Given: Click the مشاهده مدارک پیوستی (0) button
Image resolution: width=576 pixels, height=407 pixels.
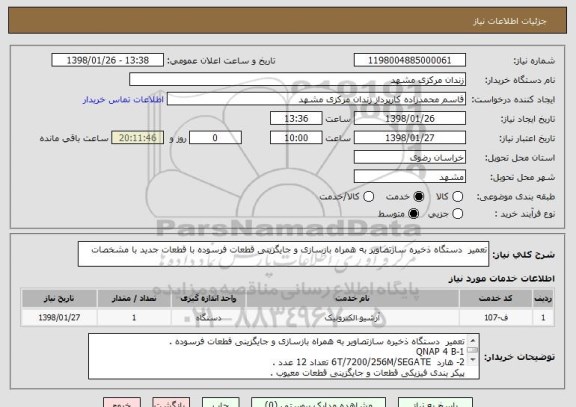Looking at the screenshot, I should click(318, 403).
